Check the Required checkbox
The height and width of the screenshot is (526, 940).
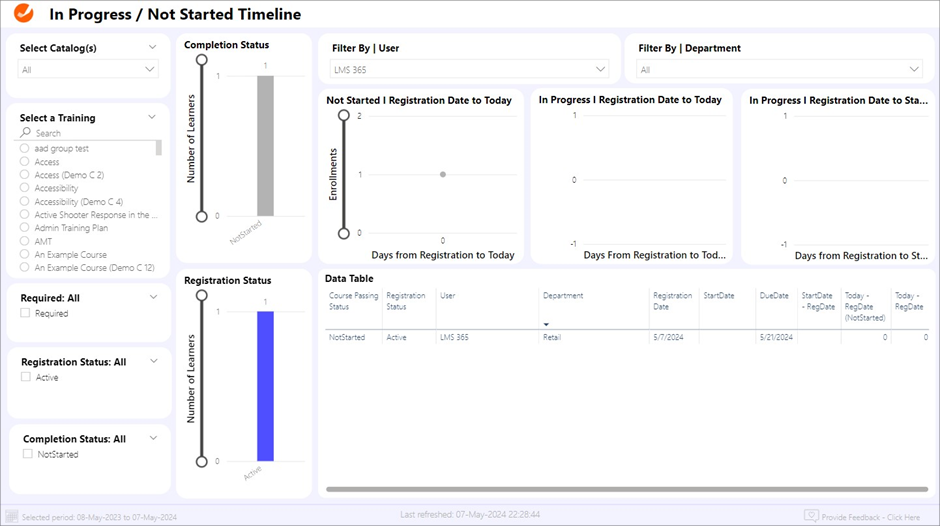pyautogui.click(x=26, y=314)
